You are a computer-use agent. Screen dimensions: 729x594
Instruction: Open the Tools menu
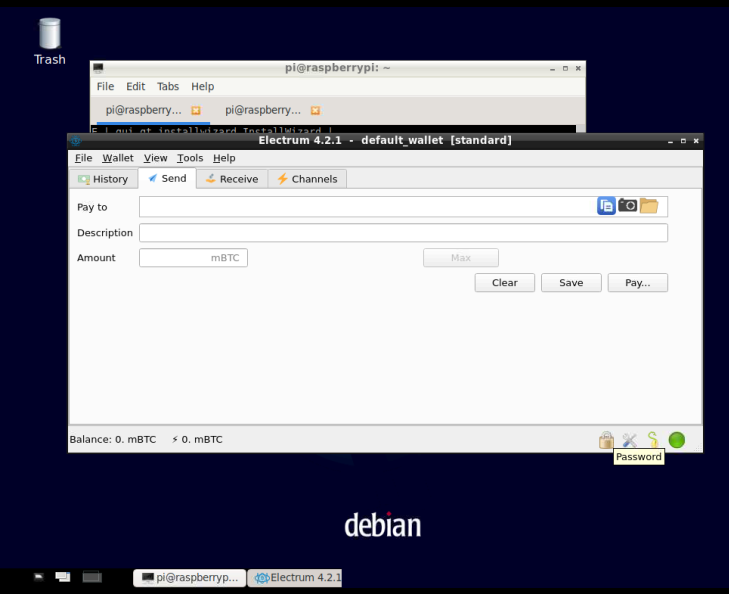click(190, 158)
